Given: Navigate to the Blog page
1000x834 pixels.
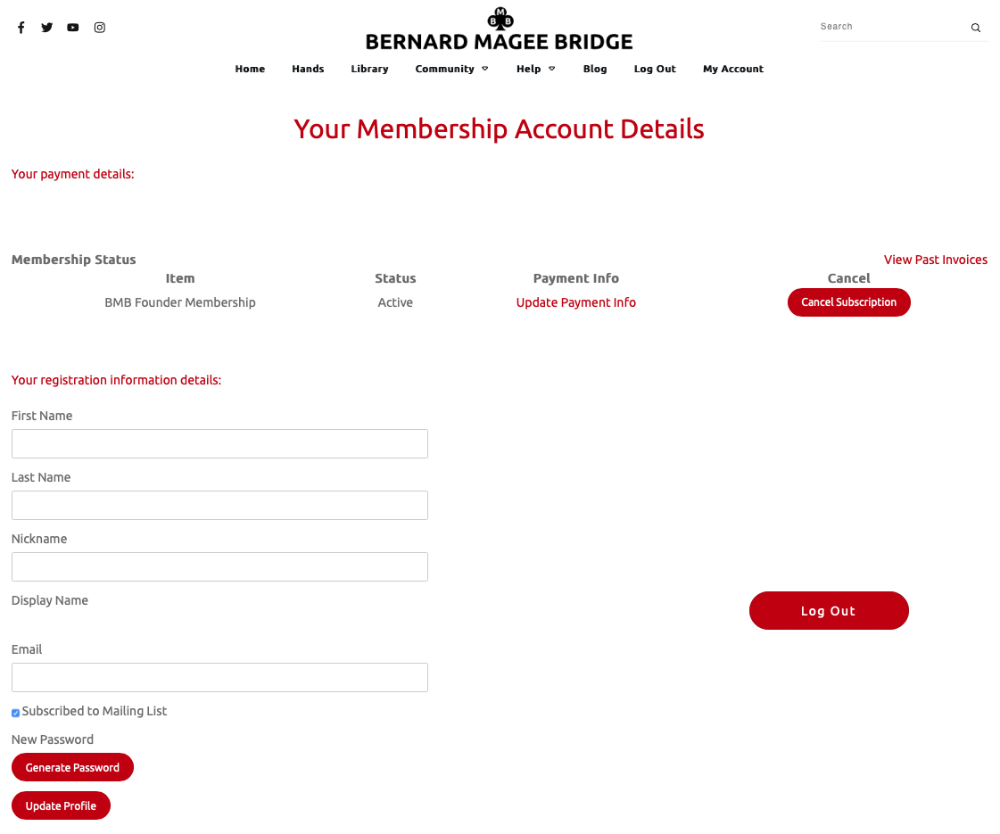Looking at the screenshot, I should click(595, 69).
